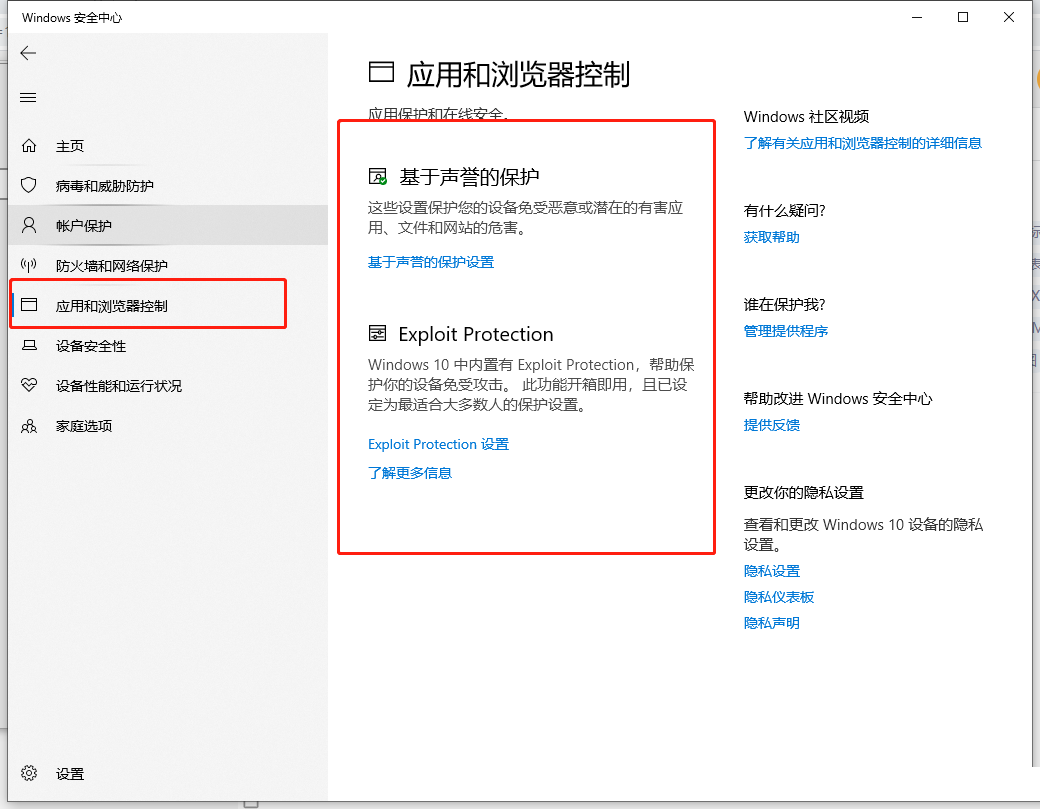This screenshot has width=1040, height=809.
Task: Click the Home (主页) house icon
Action: tap(29, 146)
